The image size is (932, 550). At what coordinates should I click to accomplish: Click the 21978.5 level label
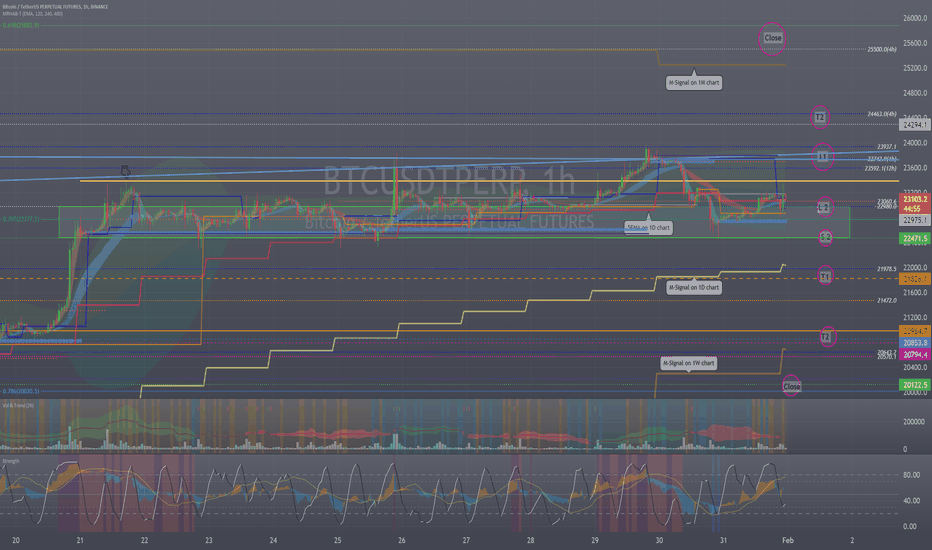point(887,269)
